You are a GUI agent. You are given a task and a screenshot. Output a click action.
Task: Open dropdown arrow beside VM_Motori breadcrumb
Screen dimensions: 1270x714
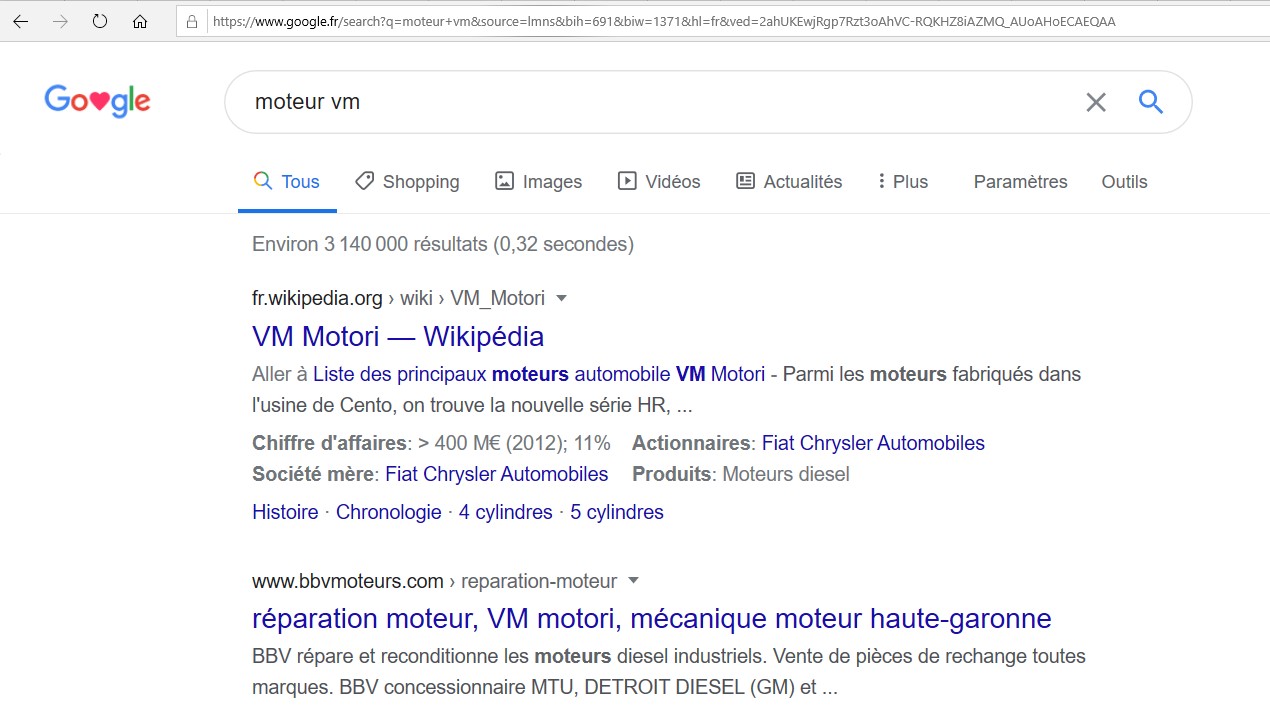click(x=561, y=298)
